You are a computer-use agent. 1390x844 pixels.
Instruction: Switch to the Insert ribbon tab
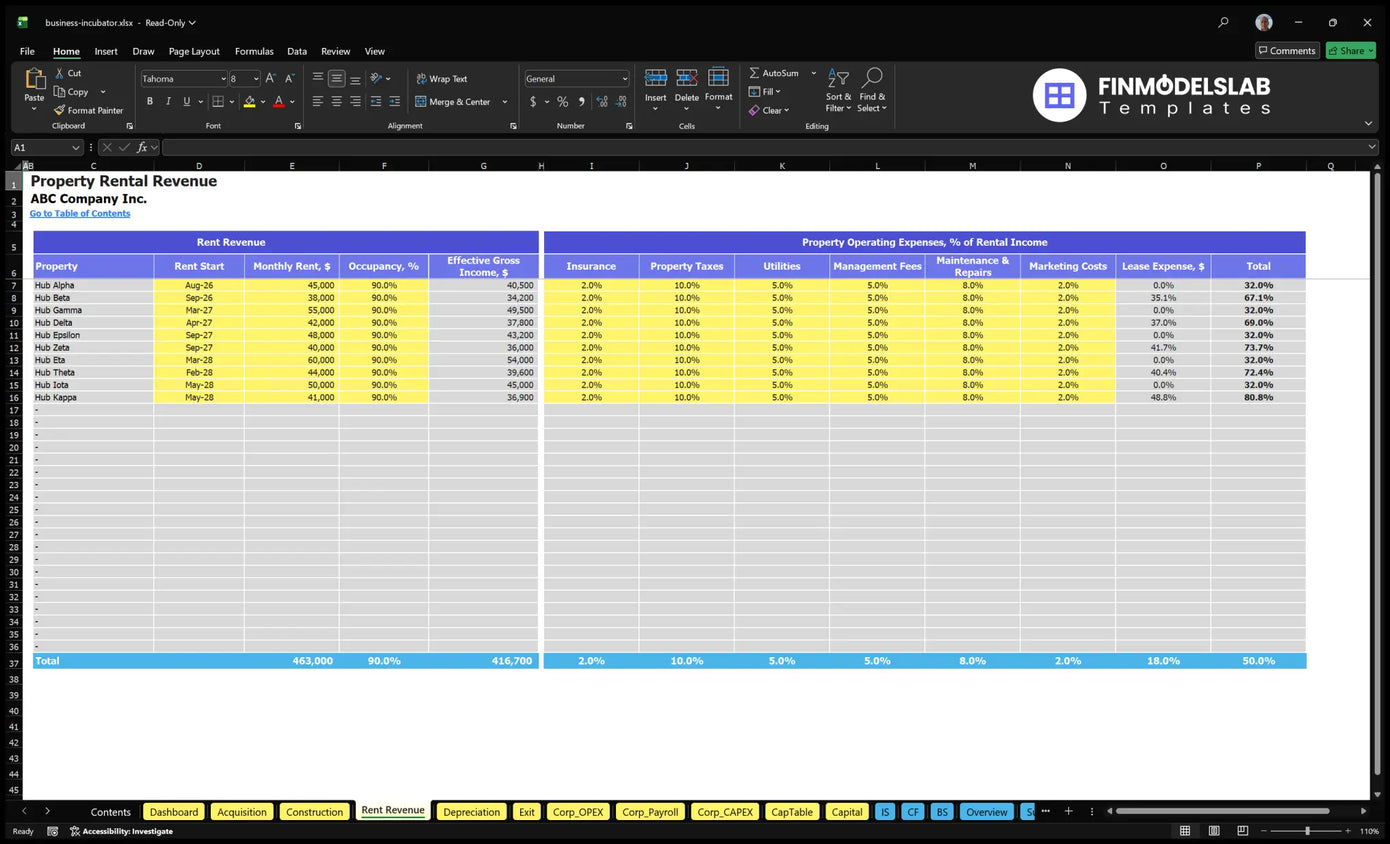(106, 51)
